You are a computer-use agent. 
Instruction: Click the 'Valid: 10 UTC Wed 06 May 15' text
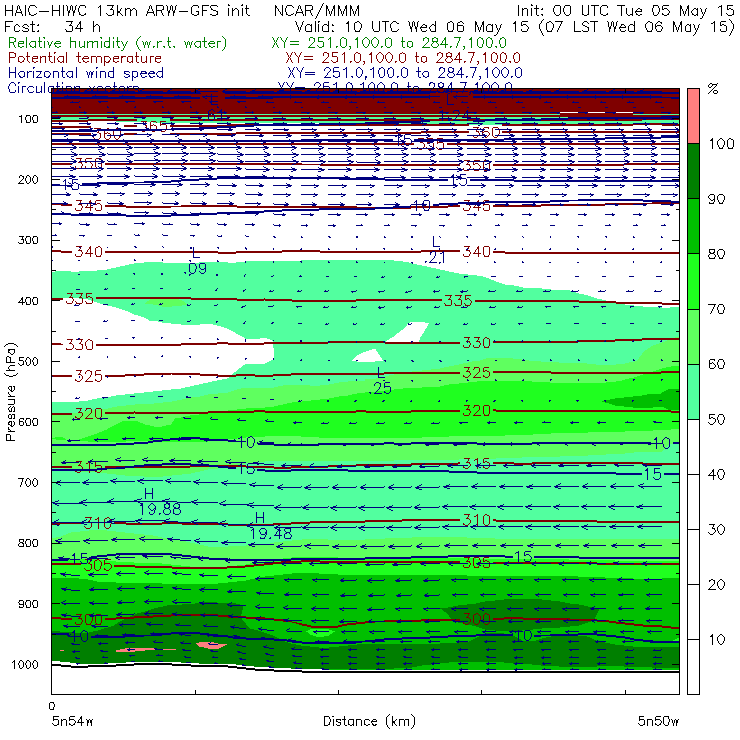(412, 27)
